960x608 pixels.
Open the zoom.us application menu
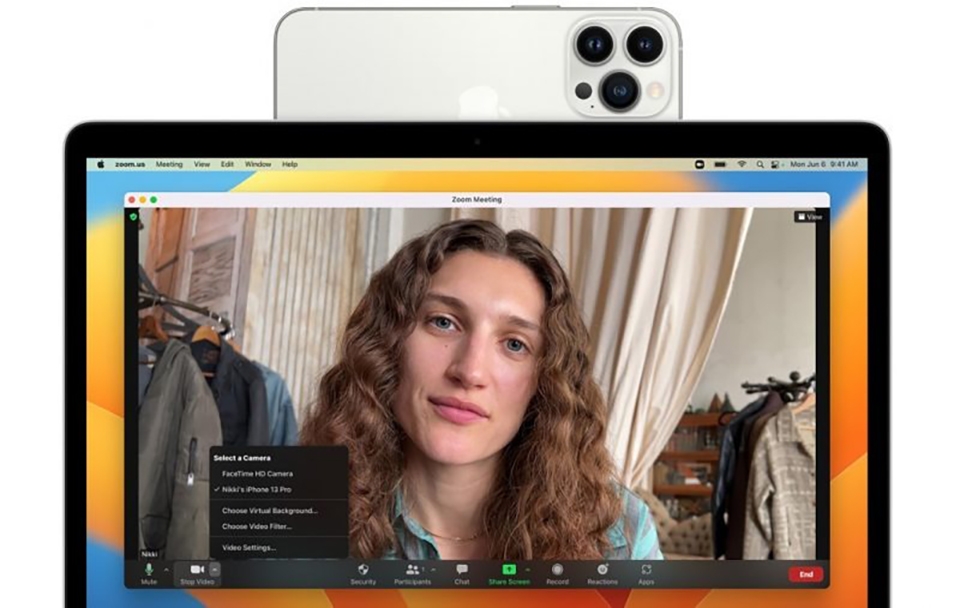pyautogui.click(x=130, y=164)
